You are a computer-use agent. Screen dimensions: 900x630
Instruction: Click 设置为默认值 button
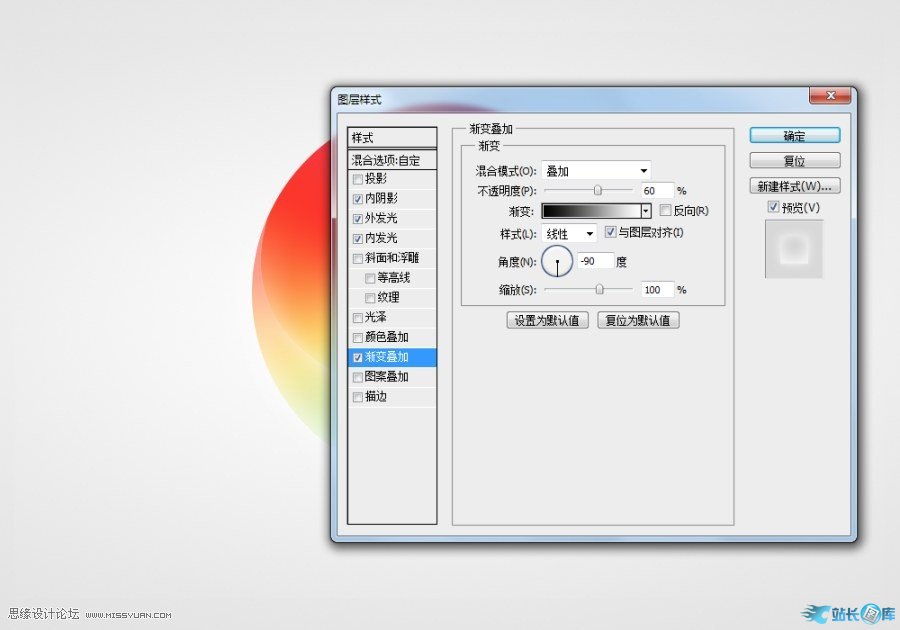547,321
